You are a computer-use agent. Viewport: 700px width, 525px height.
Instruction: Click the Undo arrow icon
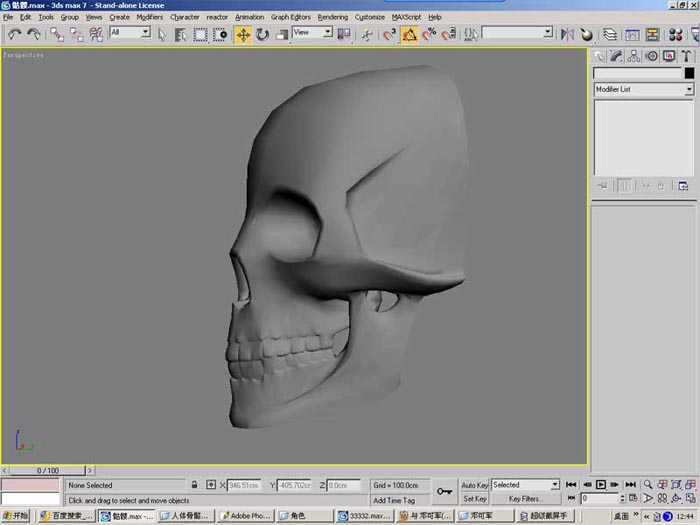point(15,34)
